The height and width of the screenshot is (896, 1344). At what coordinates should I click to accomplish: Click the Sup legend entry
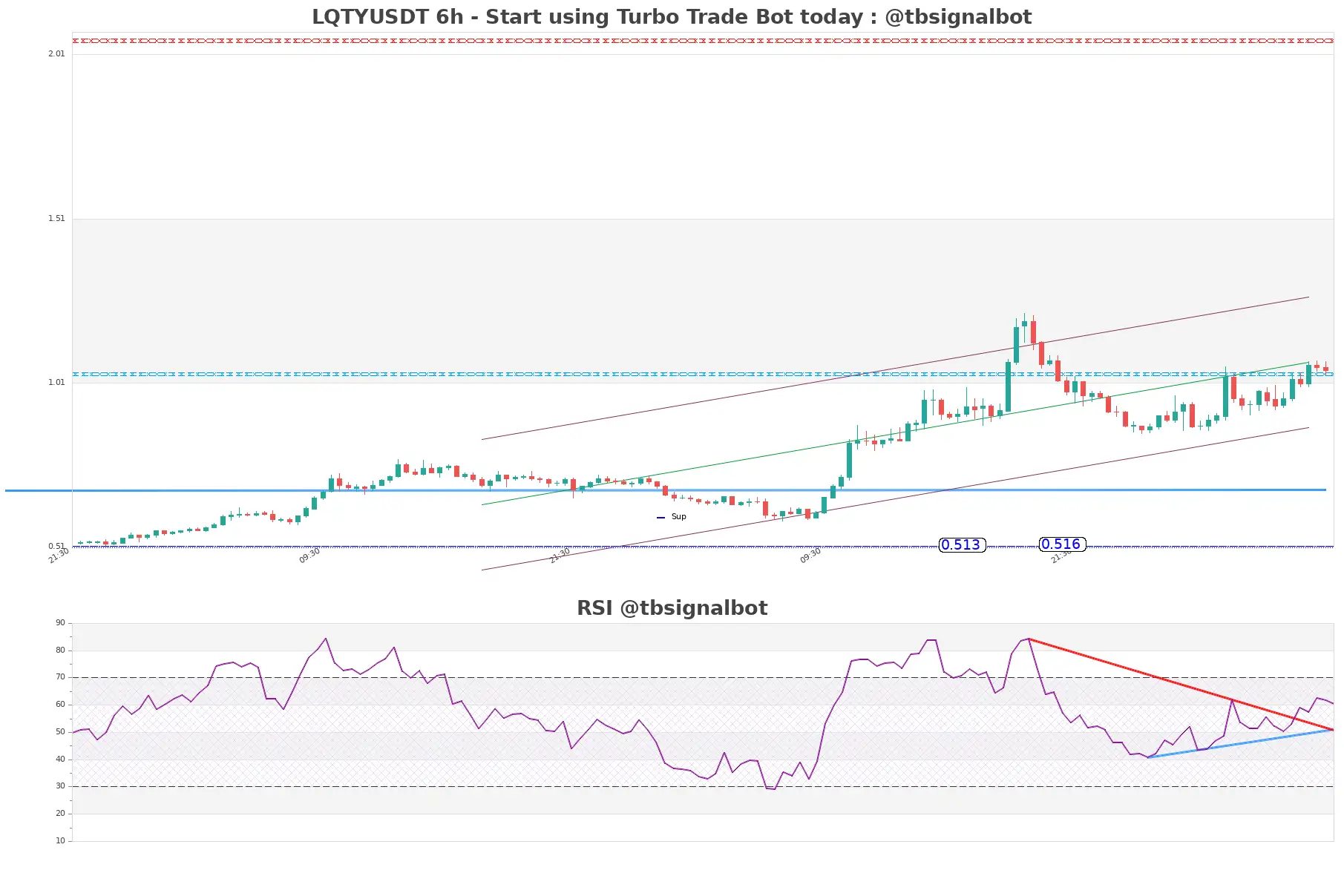672,517
